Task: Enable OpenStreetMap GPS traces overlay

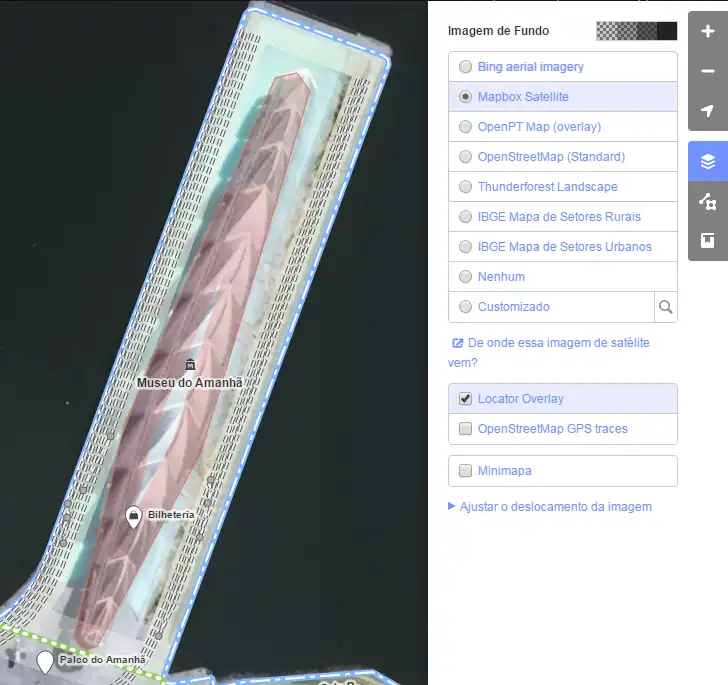Action: (466, 429)
